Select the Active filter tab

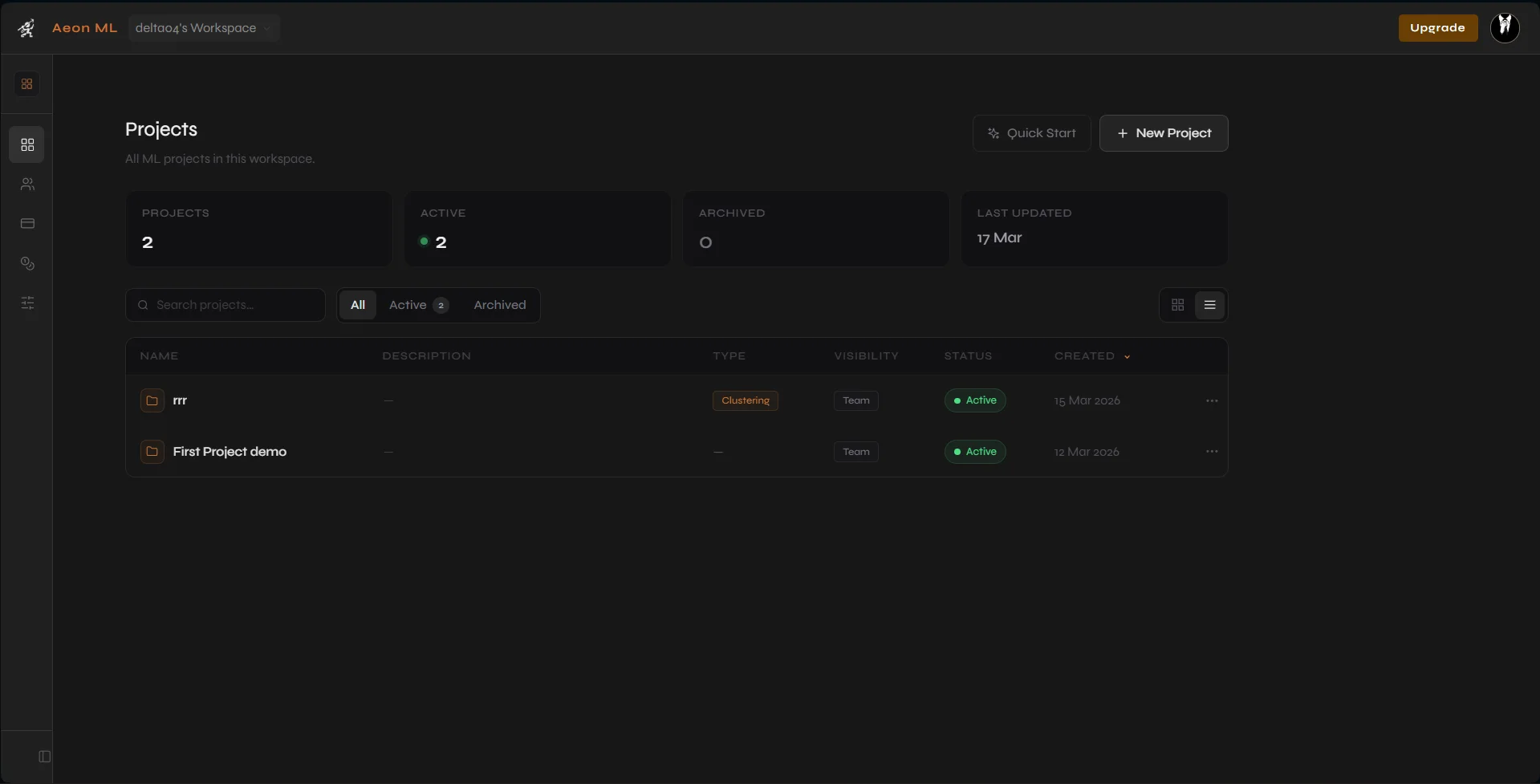418,305
